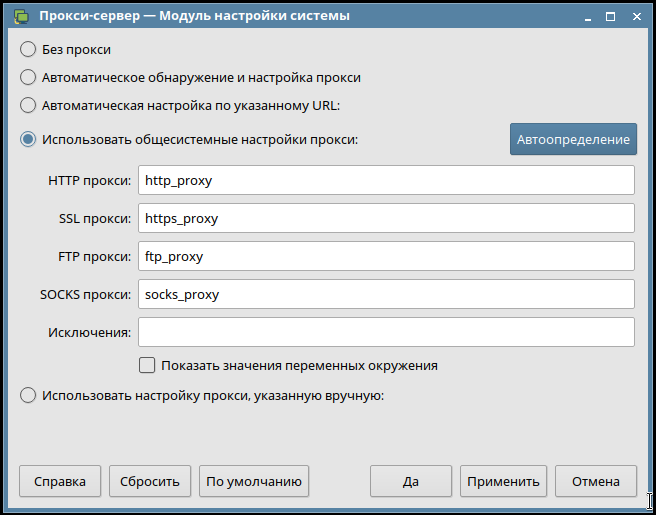Image resolution: width=656 pixels, height=515 pixels.
Task: Place cursor in SOCKS прокси field
Action: click(386, 294)
